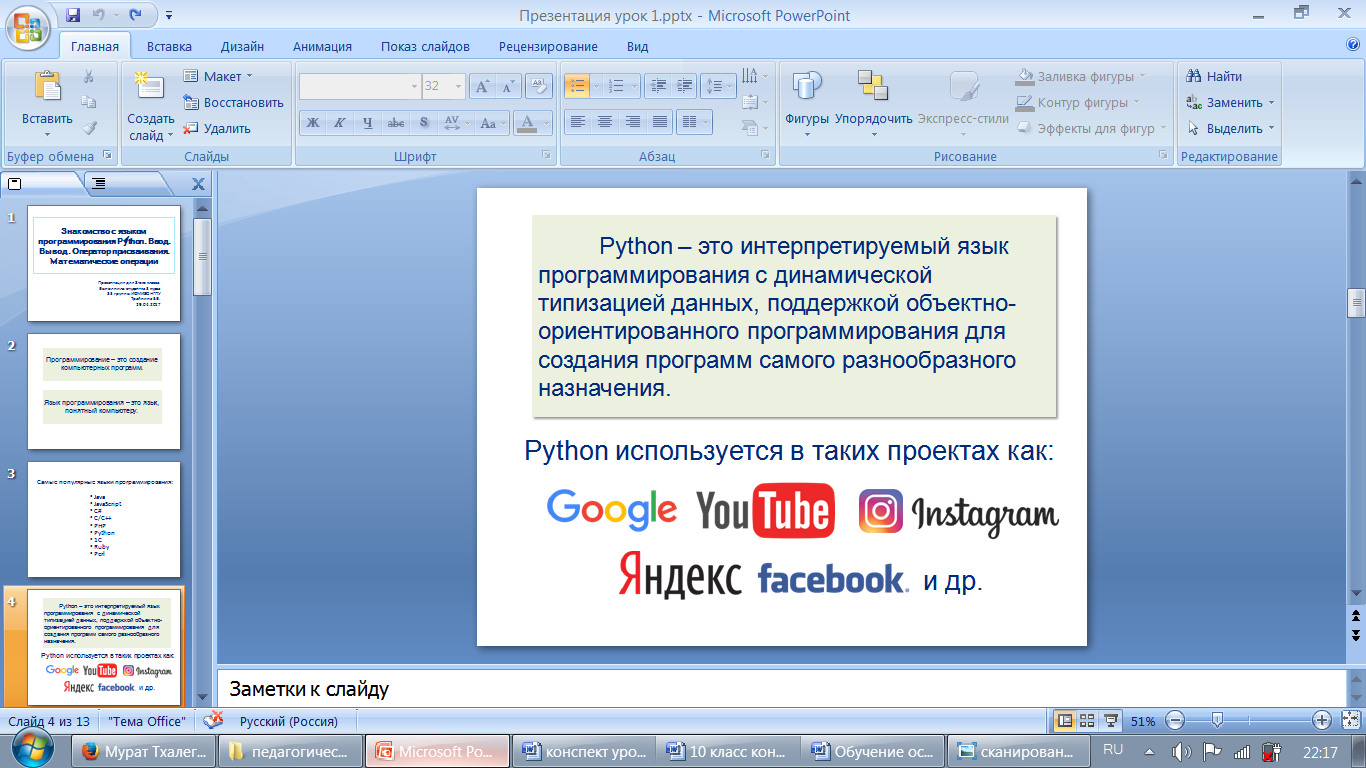Click Восстановить to reset the slide
1366x768 pixels.
(x=233, y=102)
